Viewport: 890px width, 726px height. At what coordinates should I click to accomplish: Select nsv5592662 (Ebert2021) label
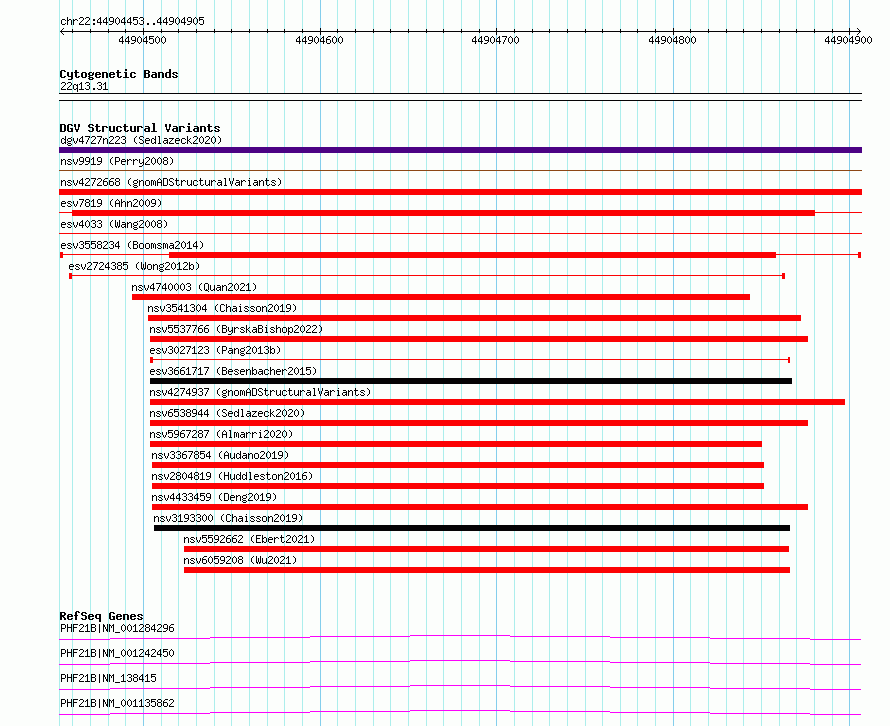(249, 539)
